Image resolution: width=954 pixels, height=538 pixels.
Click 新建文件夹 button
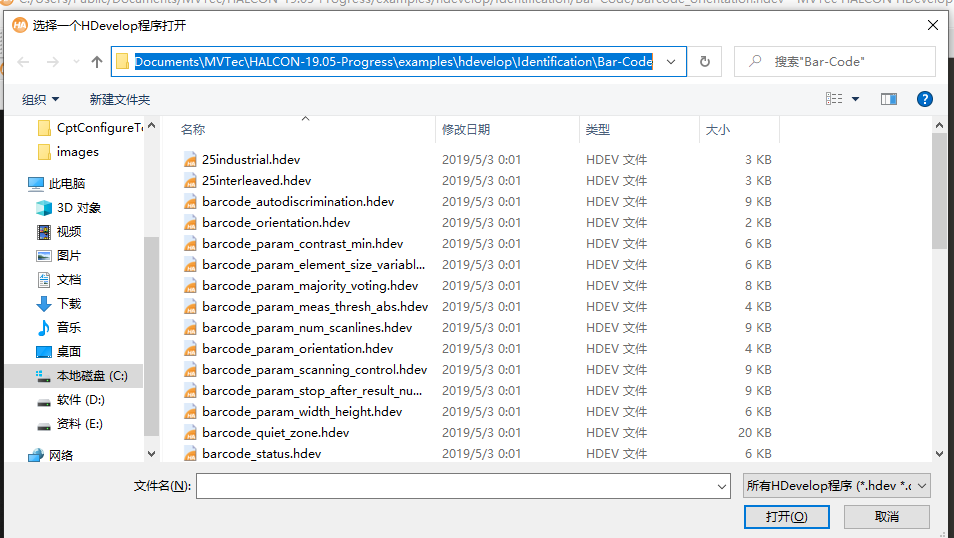[120, 99]
